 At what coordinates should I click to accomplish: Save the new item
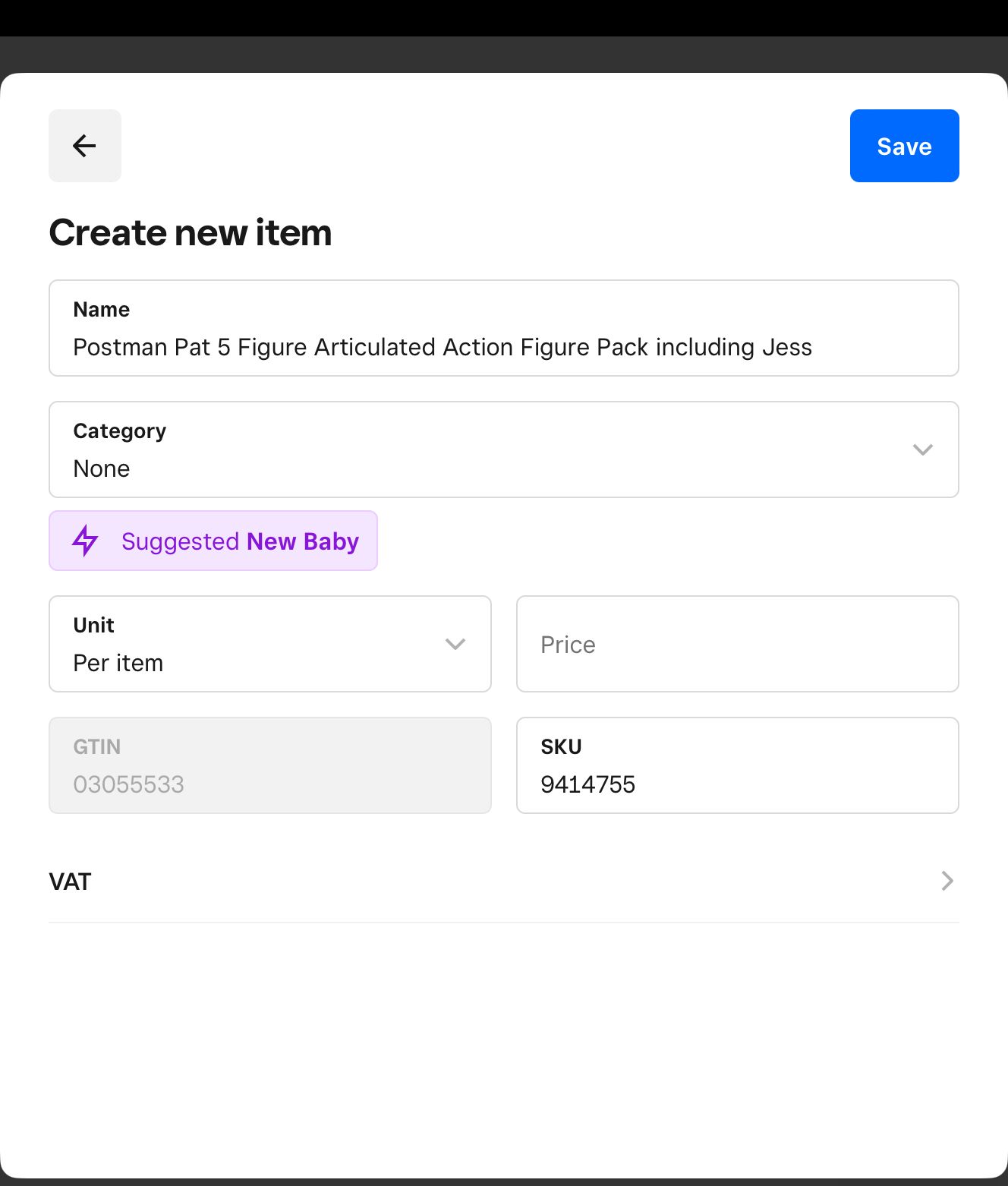tap(904, 146)
